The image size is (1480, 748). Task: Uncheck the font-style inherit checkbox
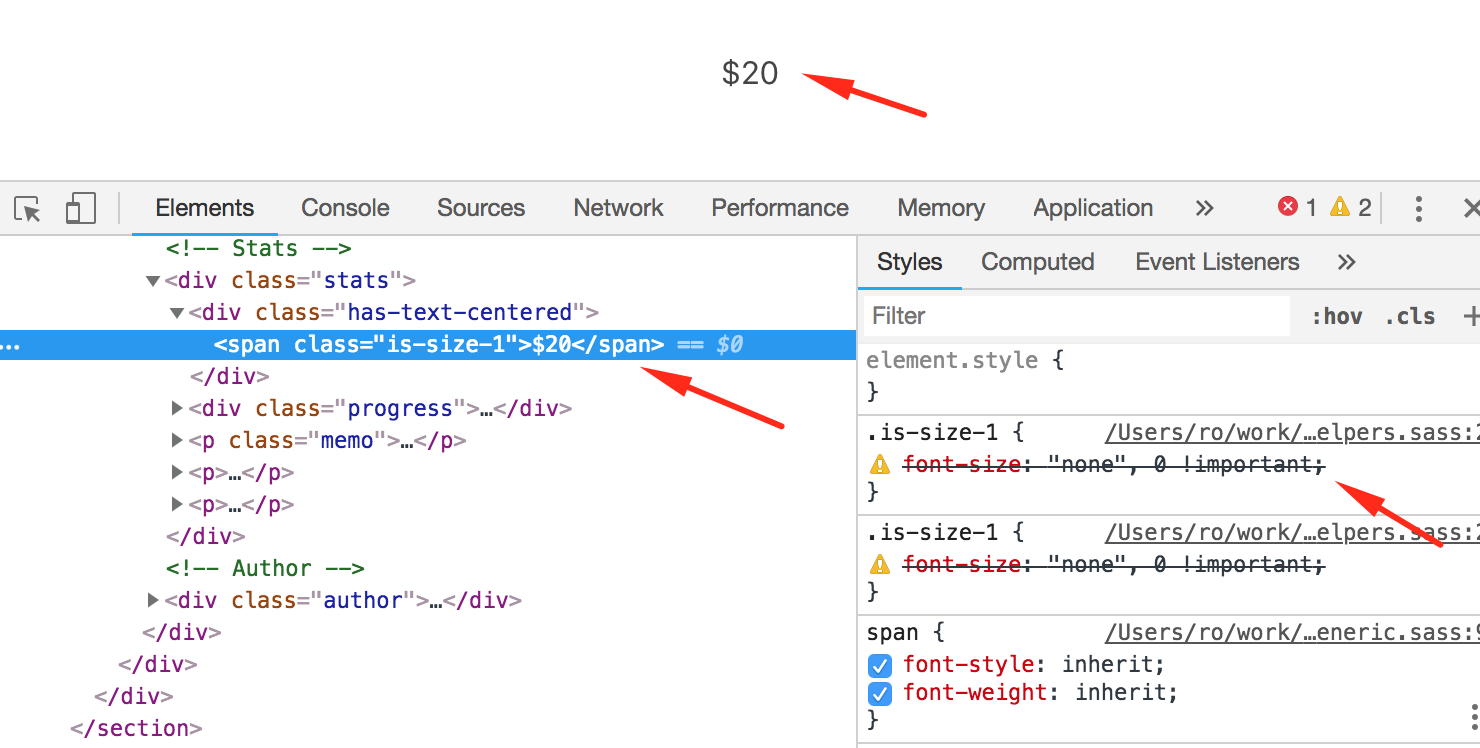[880, 665]
